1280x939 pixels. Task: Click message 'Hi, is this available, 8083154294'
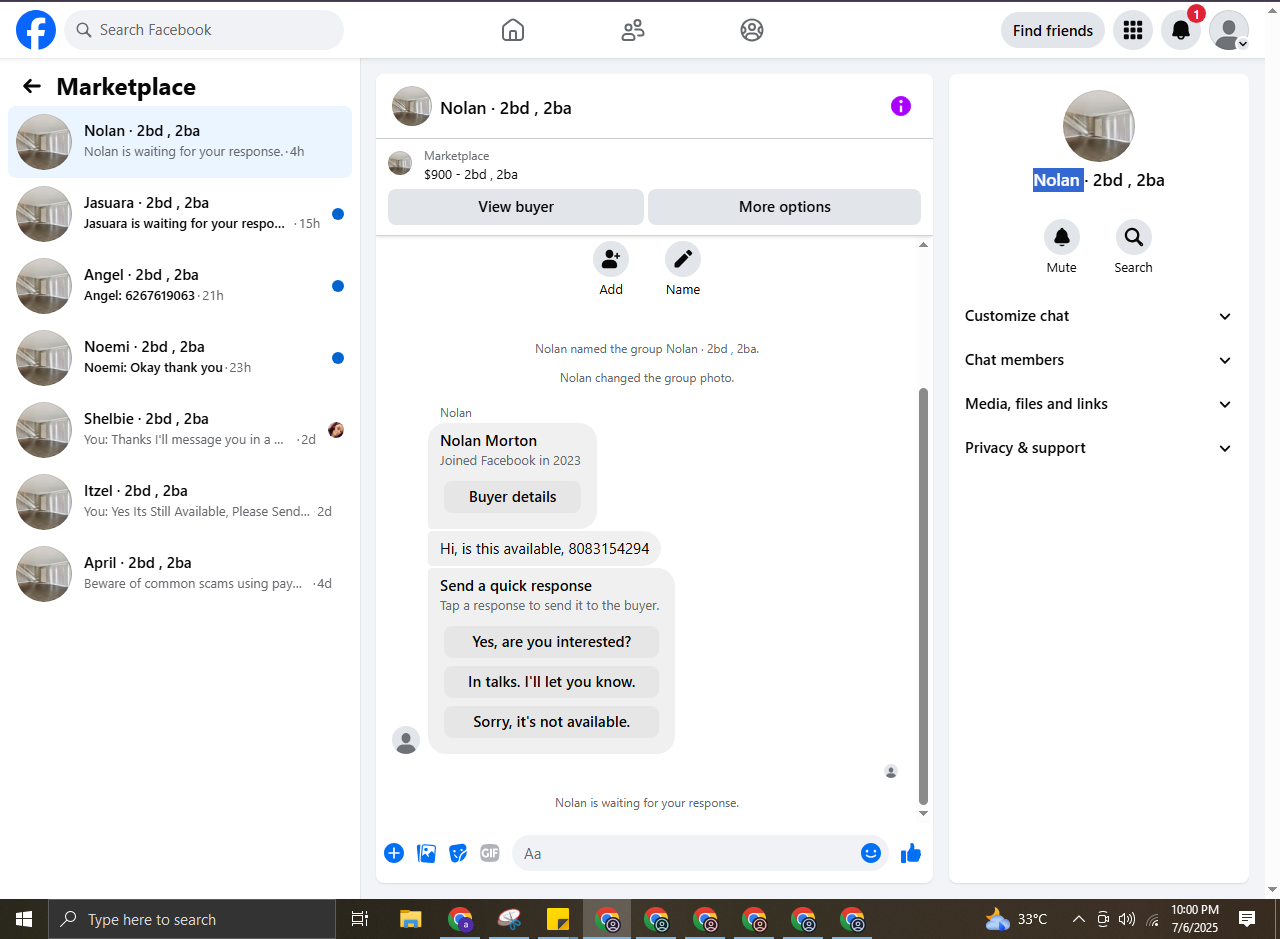[545, 549]
